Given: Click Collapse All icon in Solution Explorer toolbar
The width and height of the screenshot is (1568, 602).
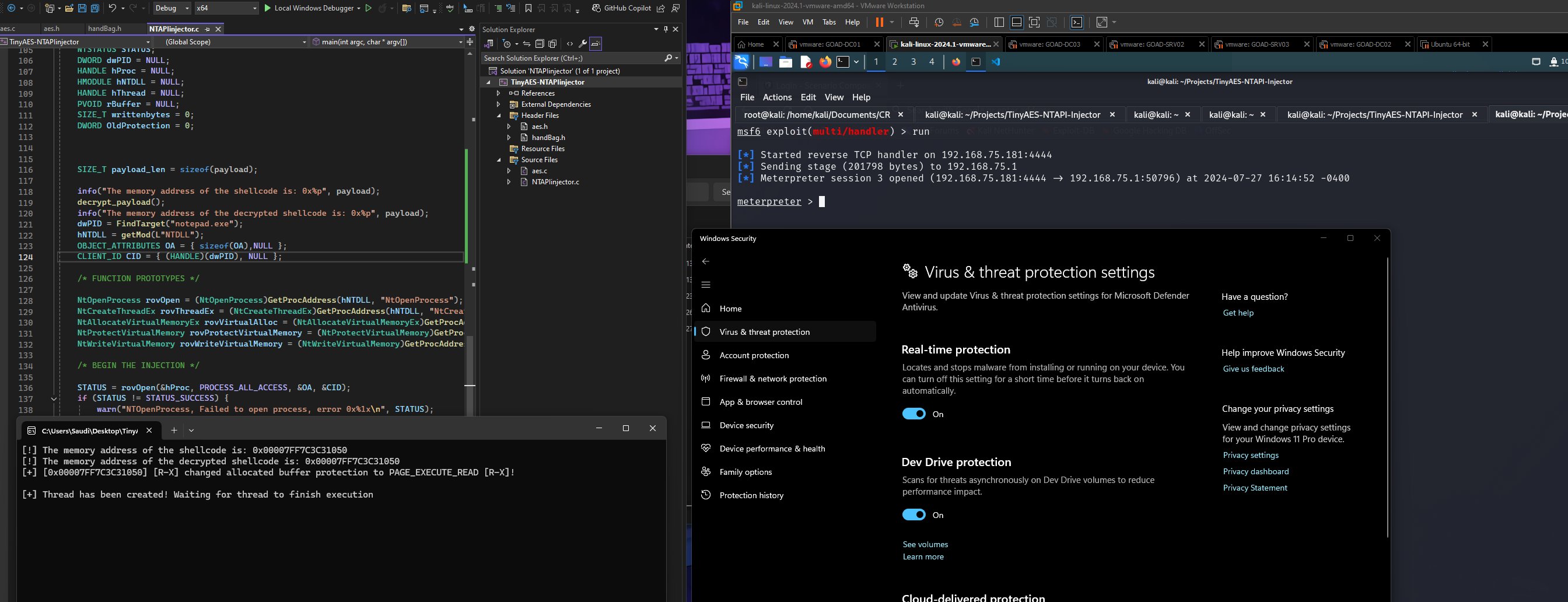Looking at the screenshot, I should (x=540, y=44).
